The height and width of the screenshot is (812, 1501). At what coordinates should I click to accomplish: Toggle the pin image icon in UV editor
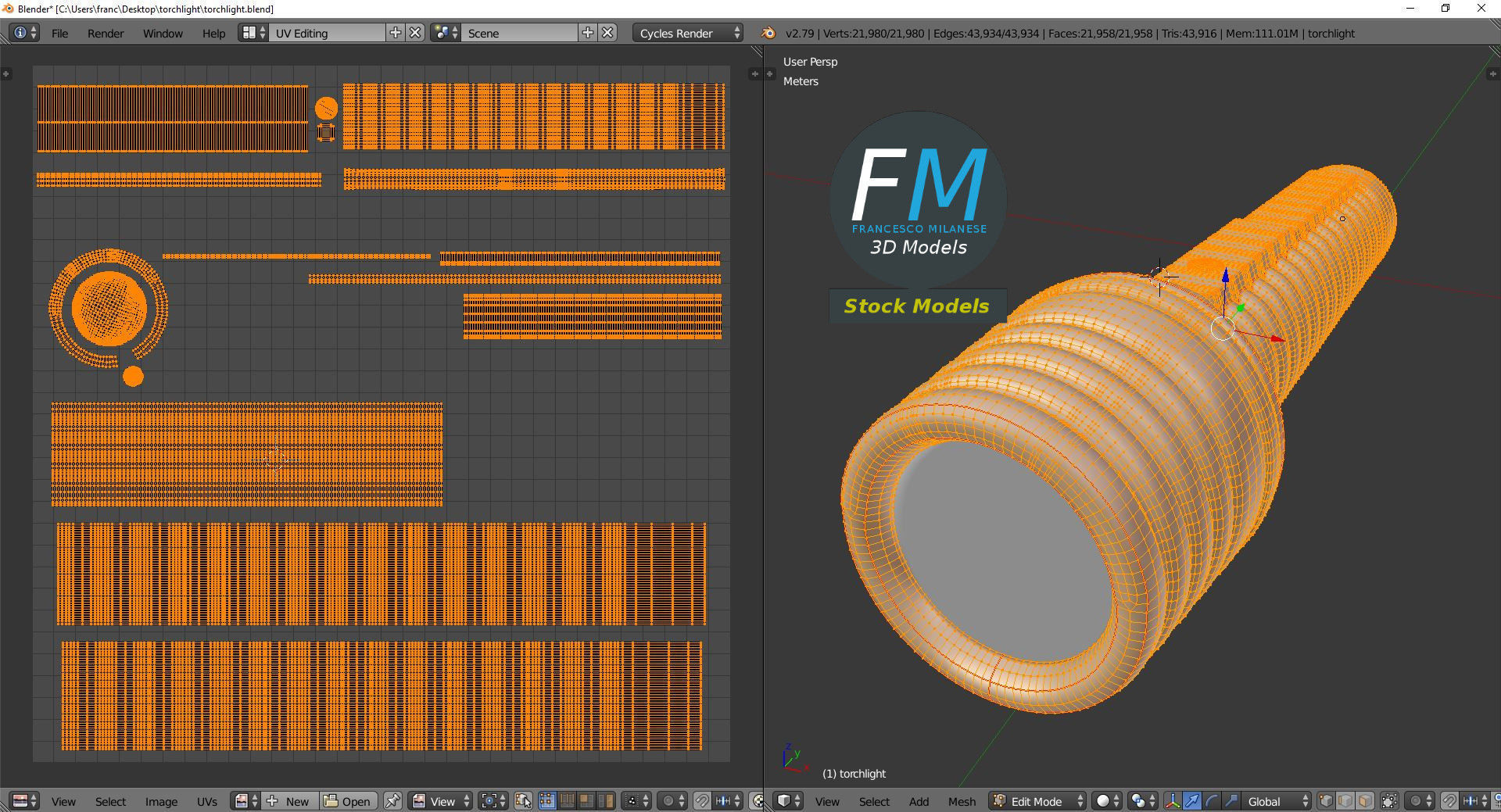(x=393, y=801)
